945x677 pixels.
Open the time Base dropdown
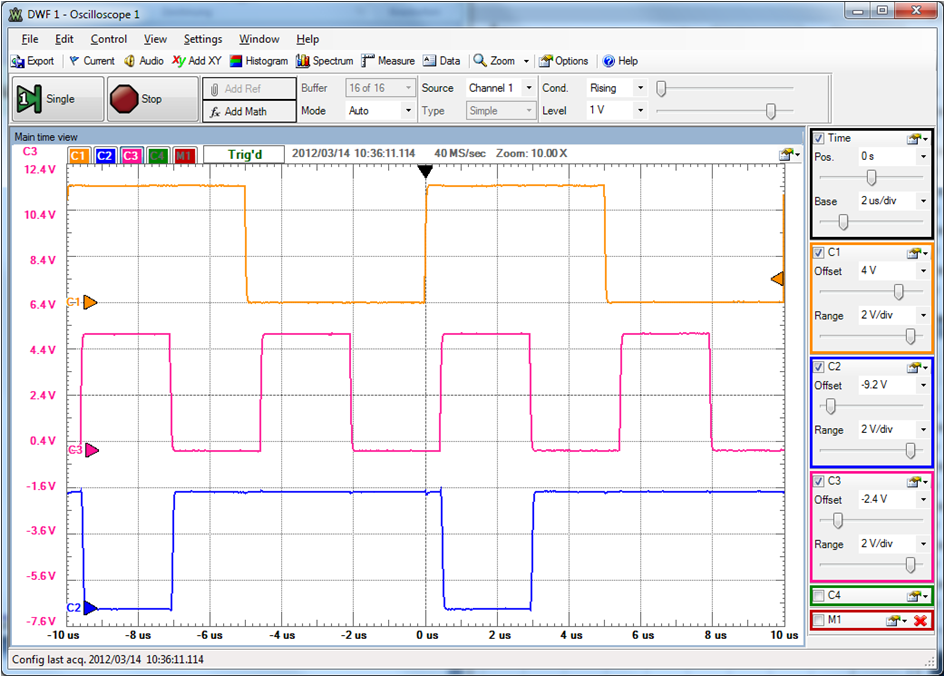click(922, 201)
